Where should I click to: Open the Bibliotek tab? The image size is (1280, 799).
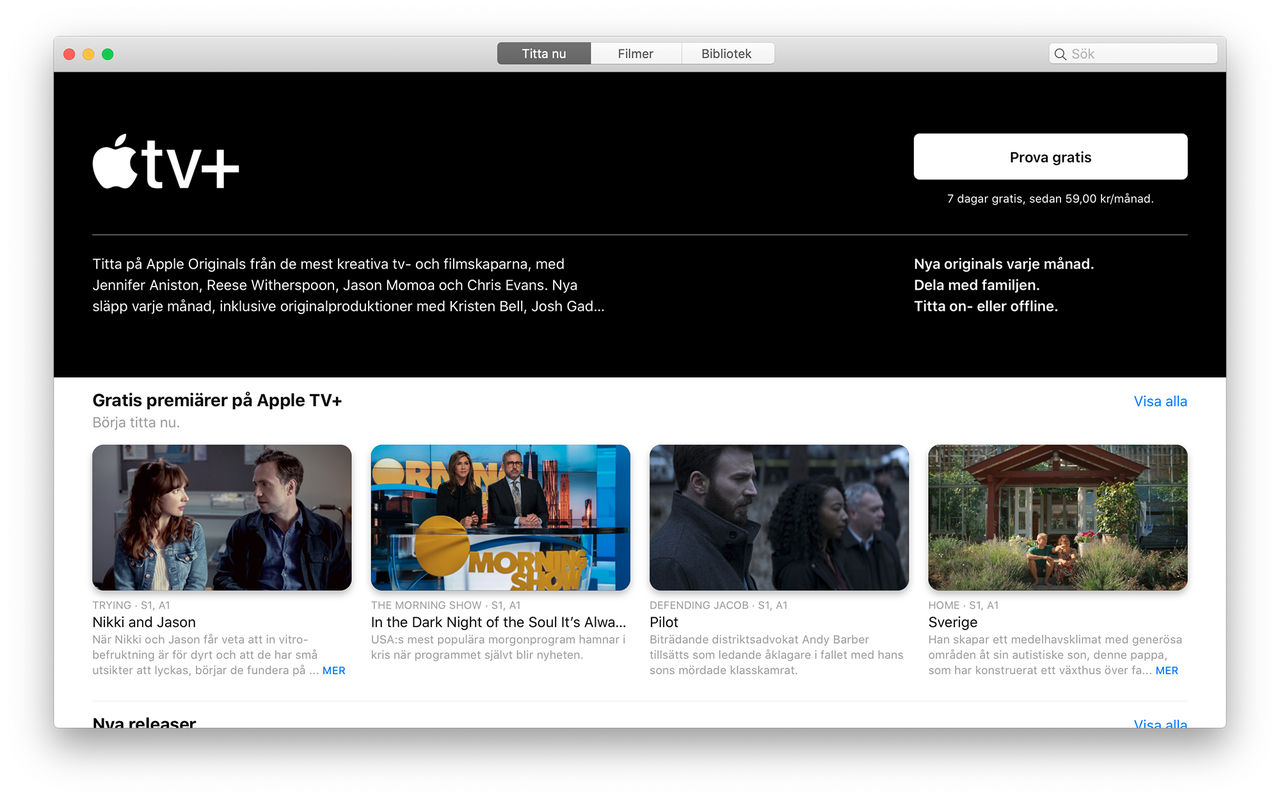pyautogui.click(x=727, y=54)
